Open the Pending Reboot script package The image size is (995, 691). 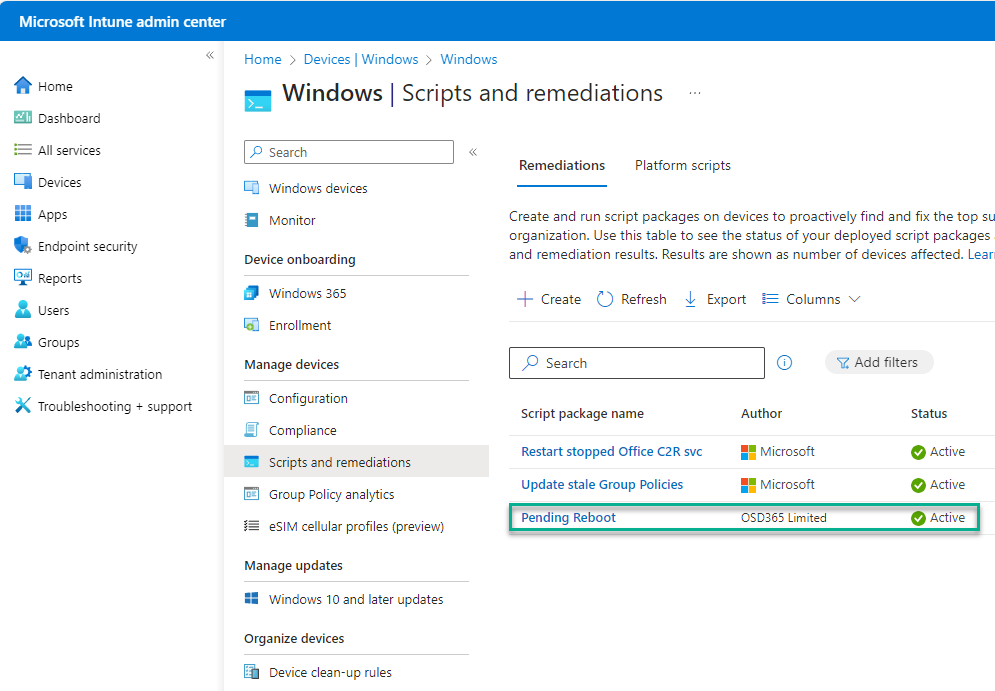coord(569,517)
